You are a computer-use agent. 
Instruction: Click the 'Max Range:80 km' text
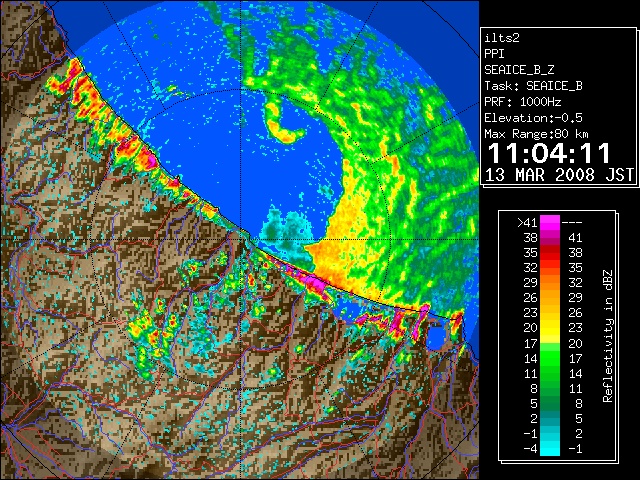click(x=537, y=134)
